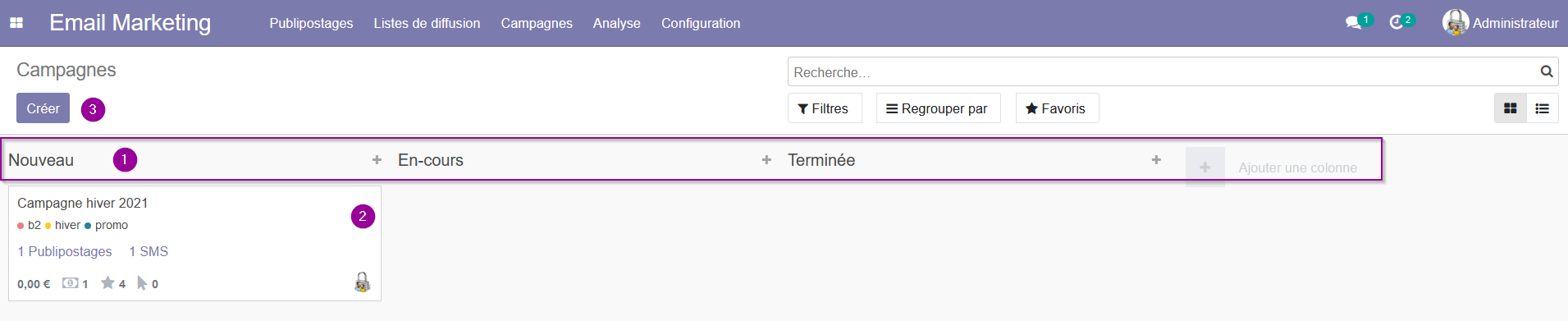Add a card in Nouveau column
This screenshot has width=1568, height=321.
[377, 160]
